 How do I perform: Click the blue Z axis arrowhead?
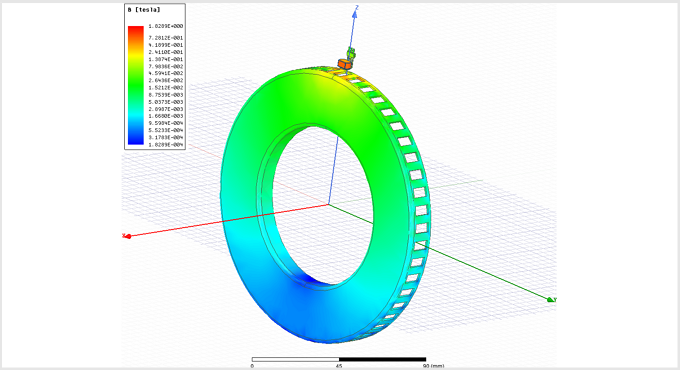[x=355, y=14]
